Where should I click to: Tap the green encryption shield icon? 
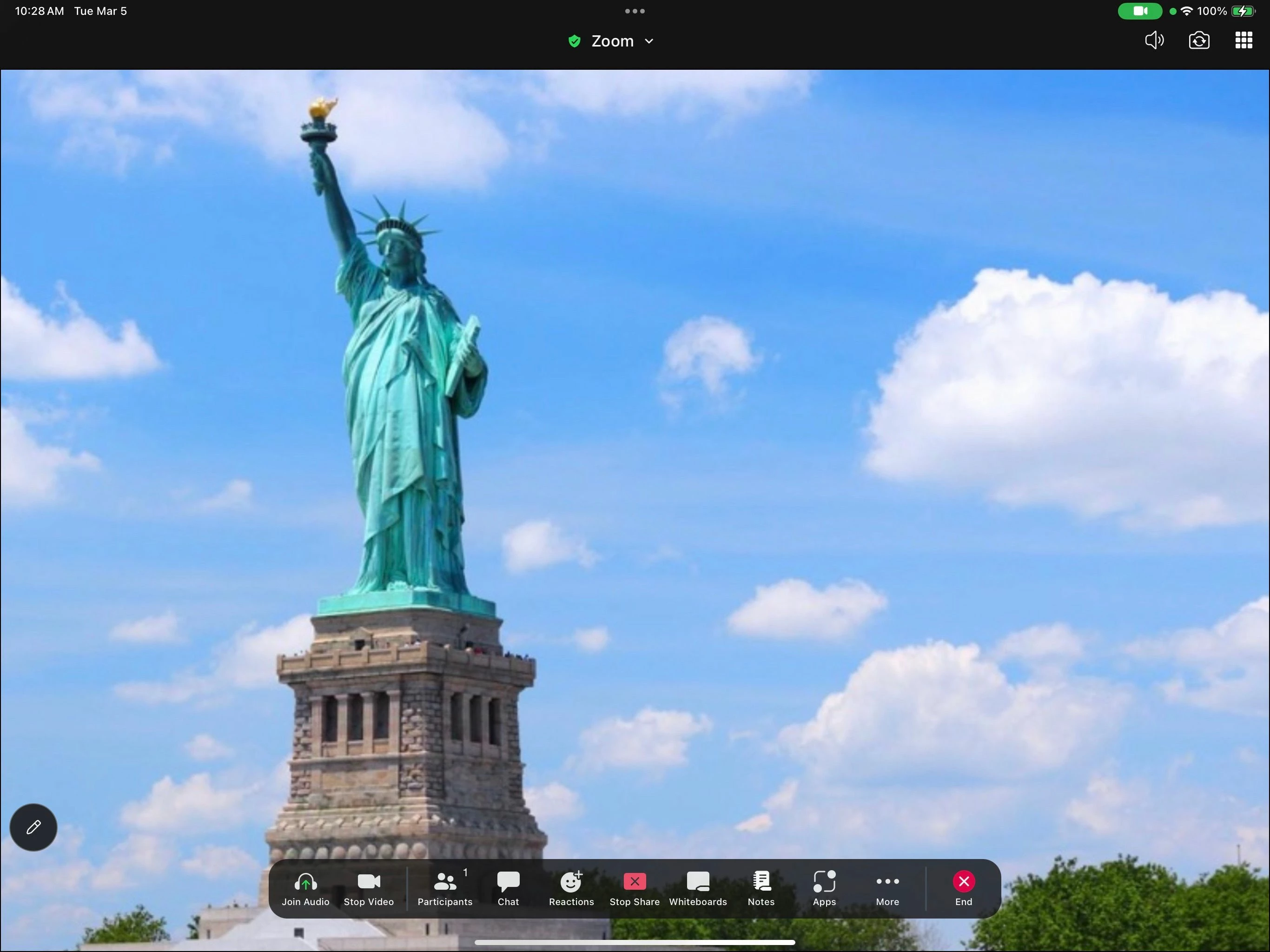(574, 41)
